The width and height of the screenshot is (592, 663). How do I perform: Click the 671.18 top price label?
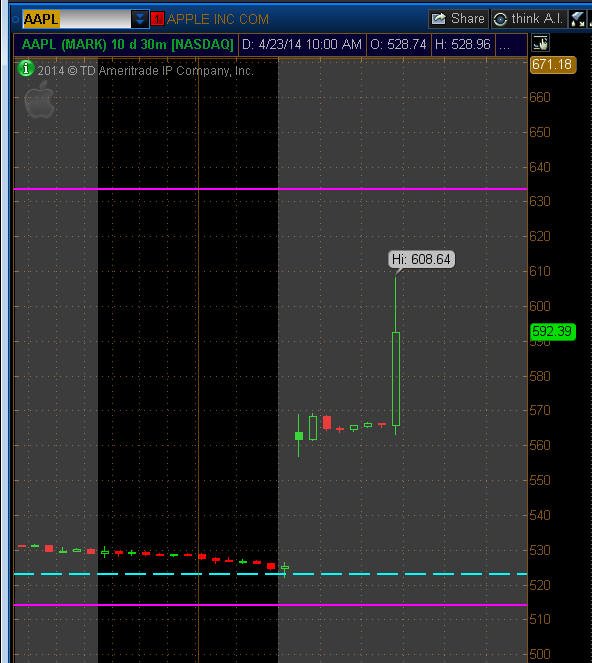click(552, 65)
